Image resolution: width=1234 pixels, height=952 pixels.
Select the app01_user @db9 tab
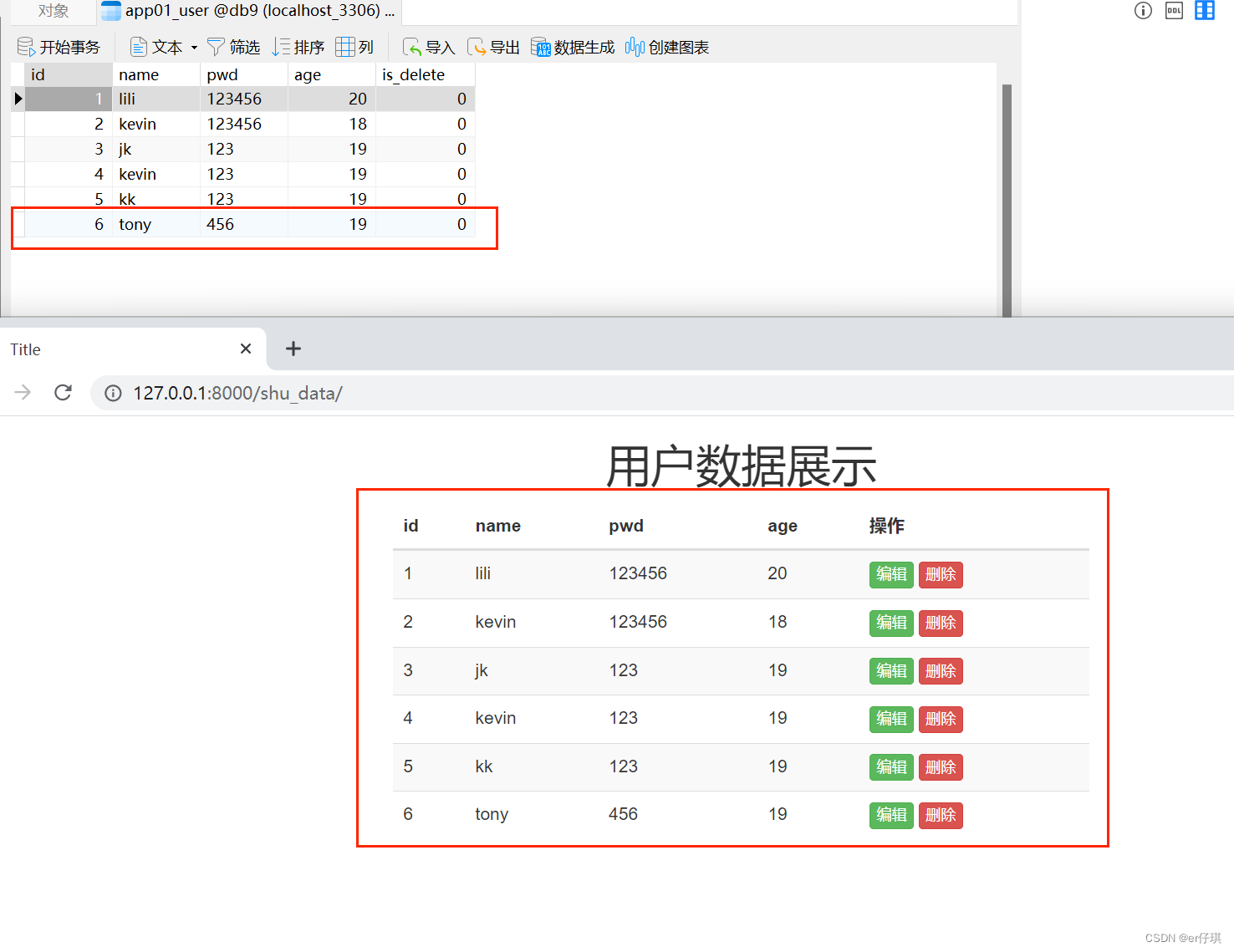coord(248,11)
